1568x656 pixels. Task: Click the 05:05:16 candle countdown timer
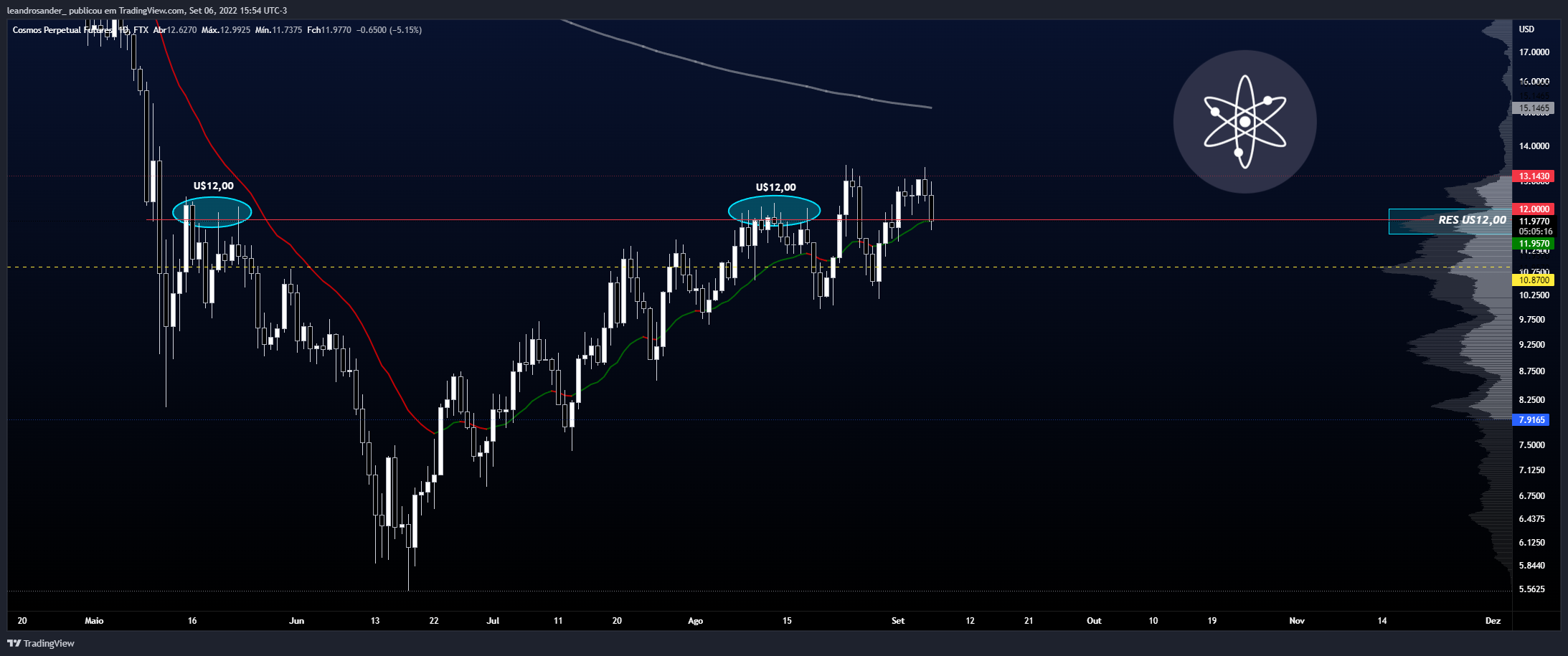1535,232
